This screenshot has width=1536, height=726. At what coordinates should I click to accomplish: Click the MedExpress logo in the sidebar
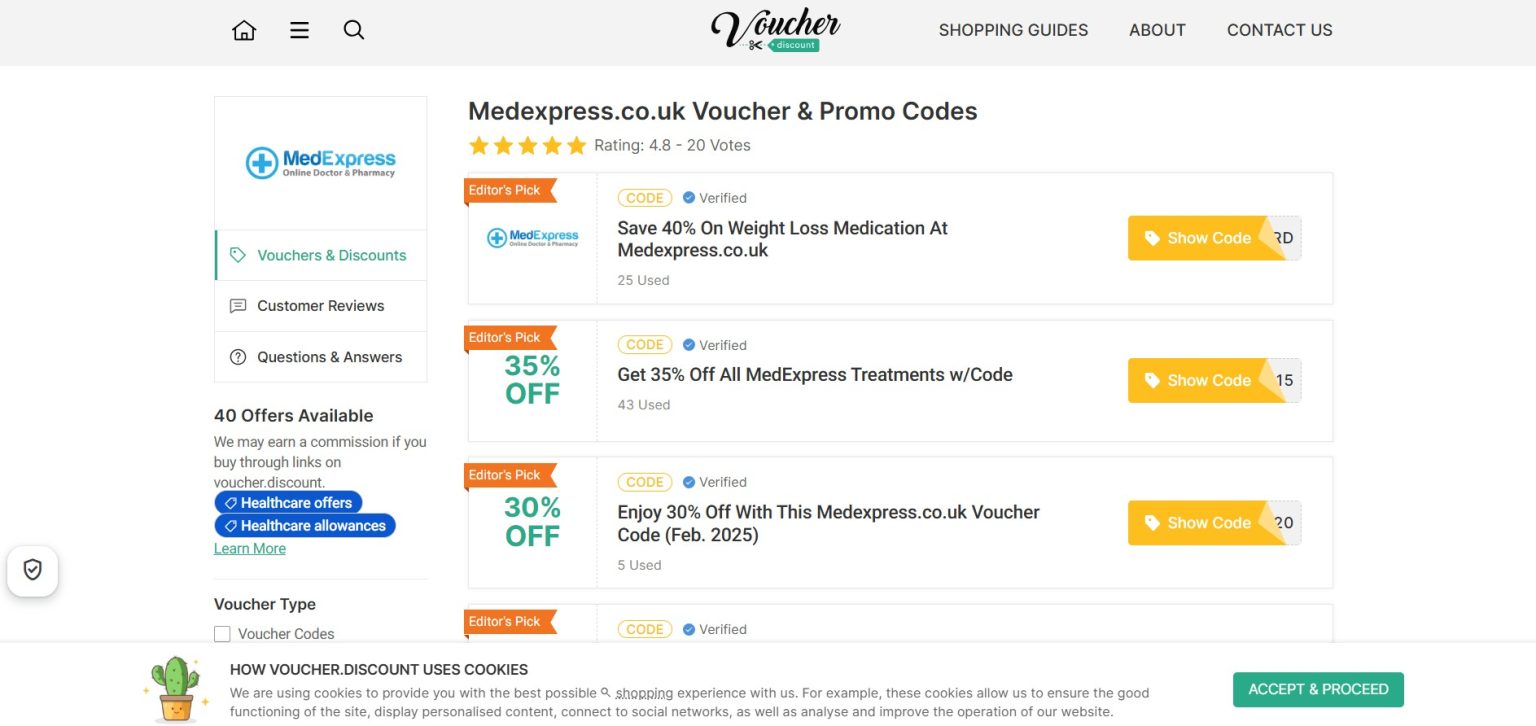coord(320,160)
